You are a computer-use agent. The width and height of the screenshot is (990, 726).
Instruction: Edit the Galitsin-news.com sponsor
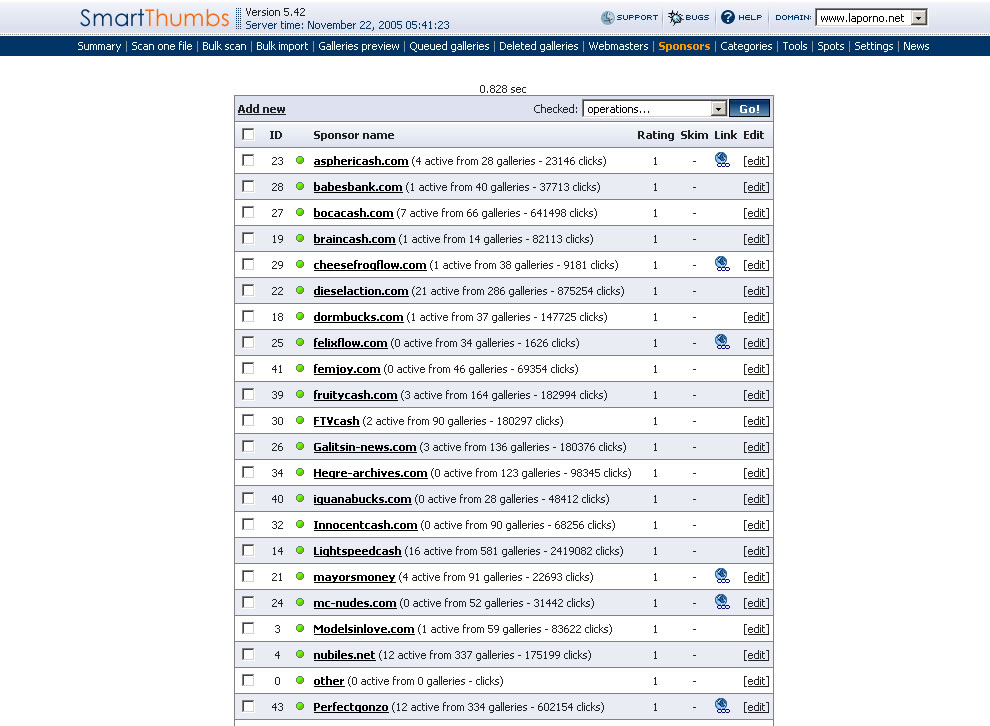756,447
